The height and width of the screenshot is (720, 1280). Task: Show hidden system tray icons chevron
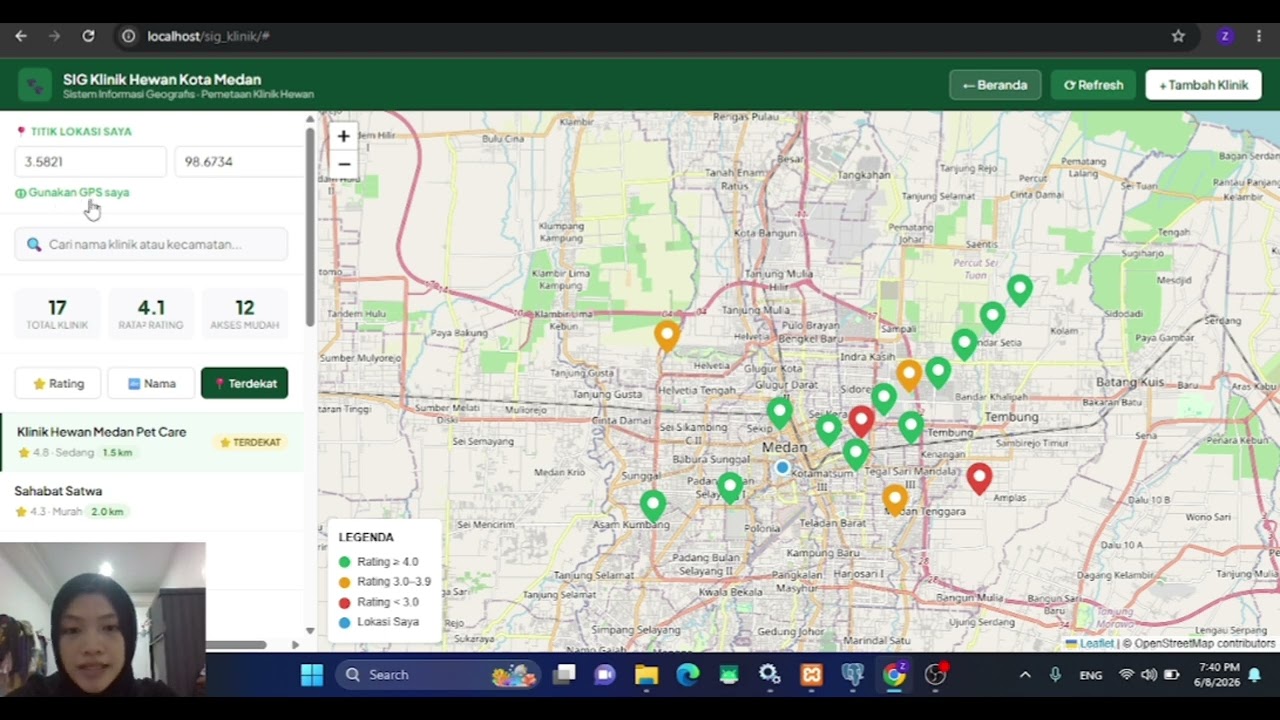pyautogui.click(x=1025, y=675)
